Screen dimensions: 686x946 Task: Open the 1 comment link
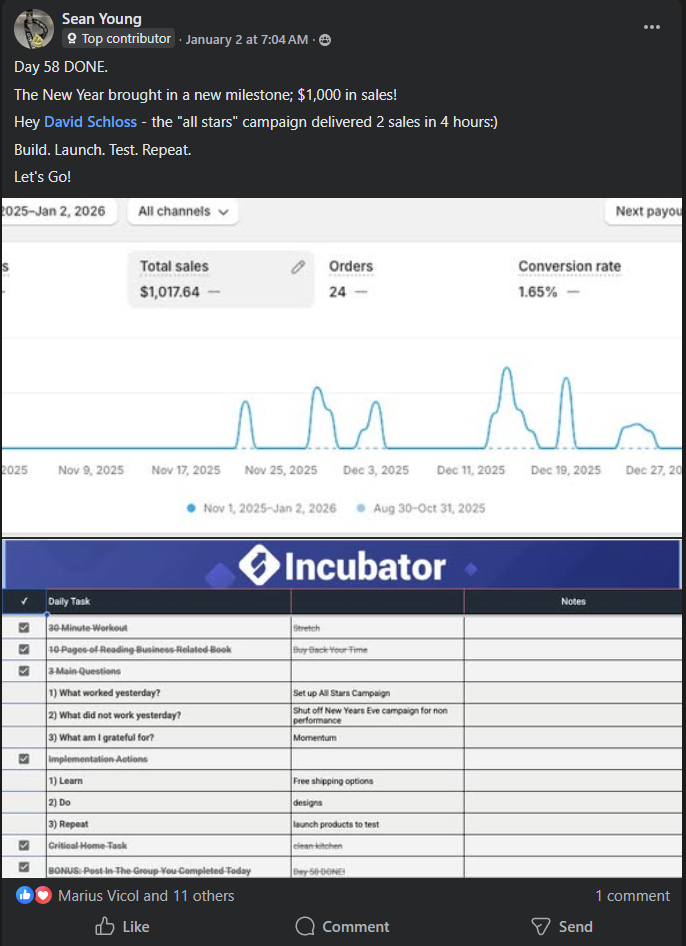coord(632,896)
